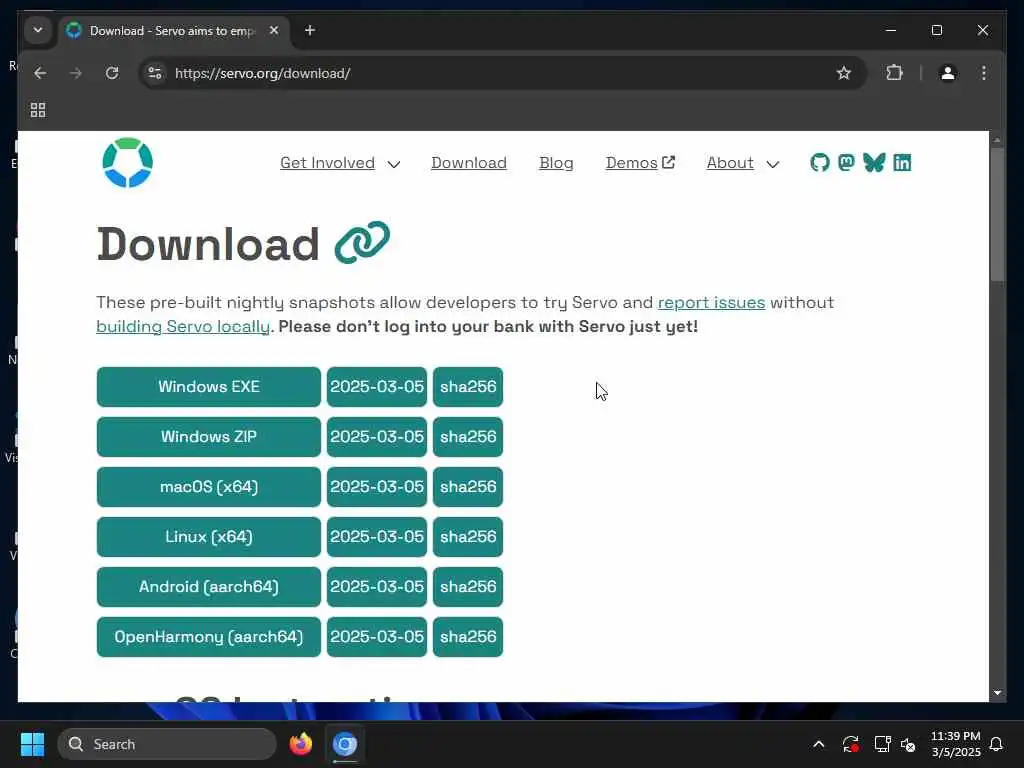
Task: Open the Download nav link
Action: 469,163
